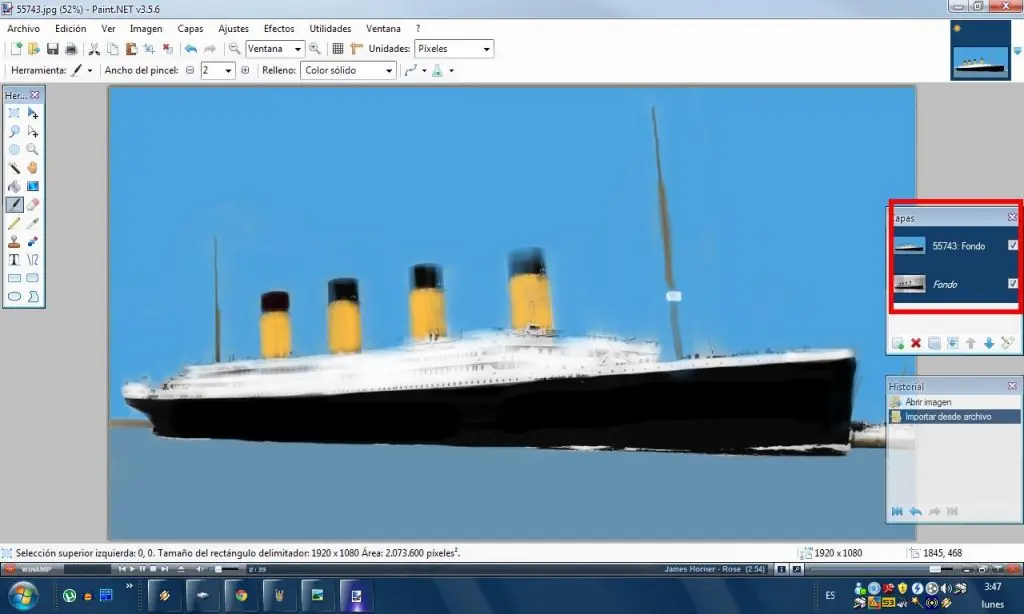The image size is (1024, 614).
Task: Click the Open file toolbar icon
Action: [34, 49]
